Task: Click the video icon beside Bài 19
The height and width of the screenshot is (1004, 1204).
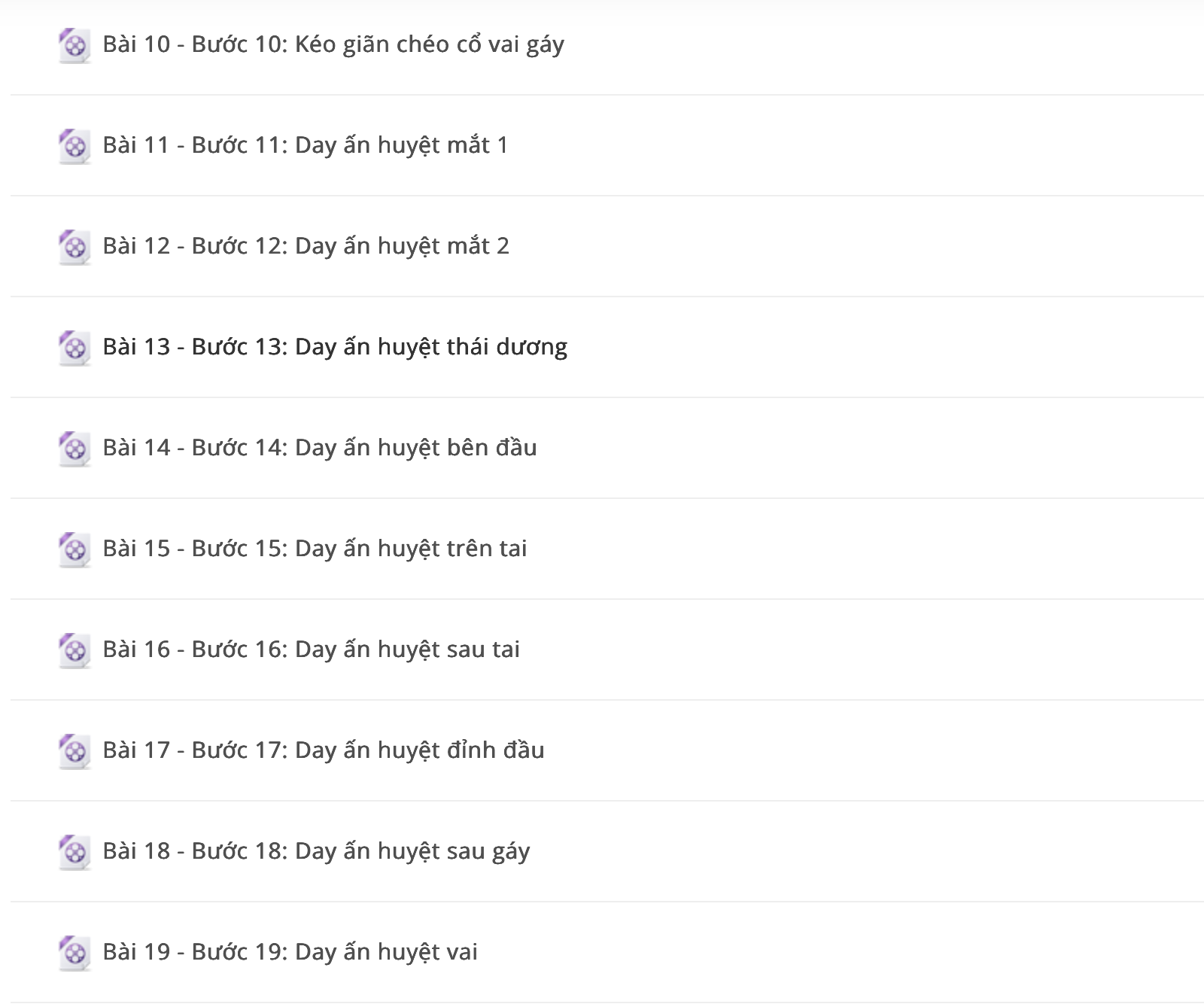Action: click(74, 953)
